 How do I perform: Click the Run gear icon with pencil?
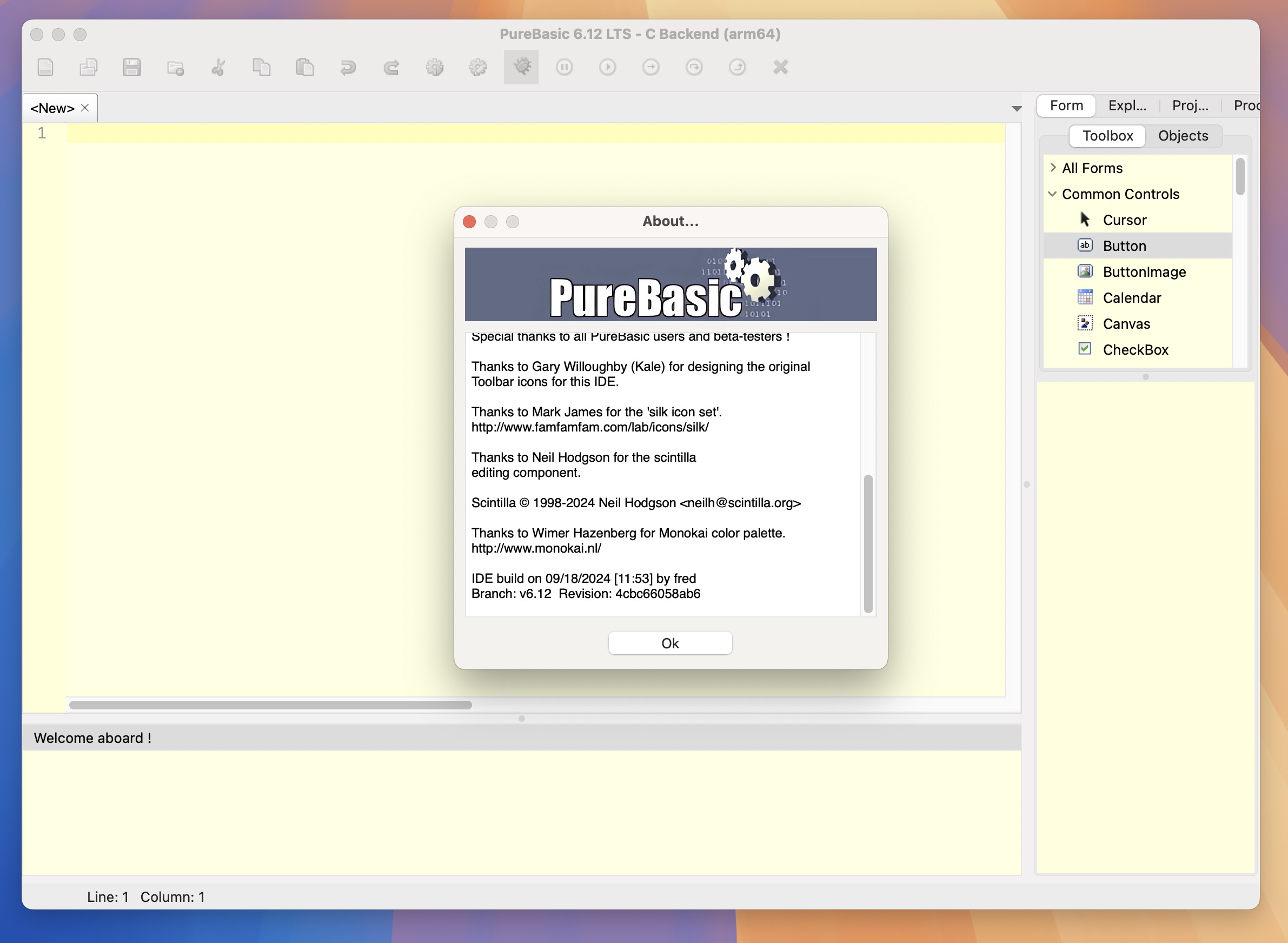pyautogui.click(x=477, y=68)
